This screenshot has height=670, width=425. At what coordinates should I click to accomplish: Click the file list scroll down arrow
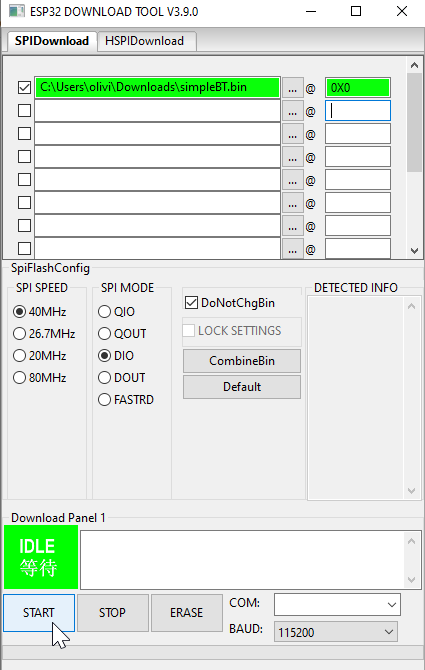pos(414,251)
